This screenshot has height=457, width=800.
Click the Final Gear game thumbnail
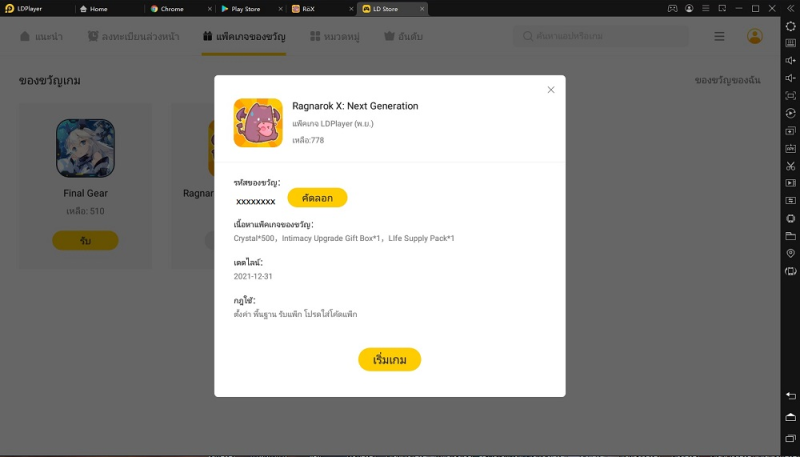(85, 148)
